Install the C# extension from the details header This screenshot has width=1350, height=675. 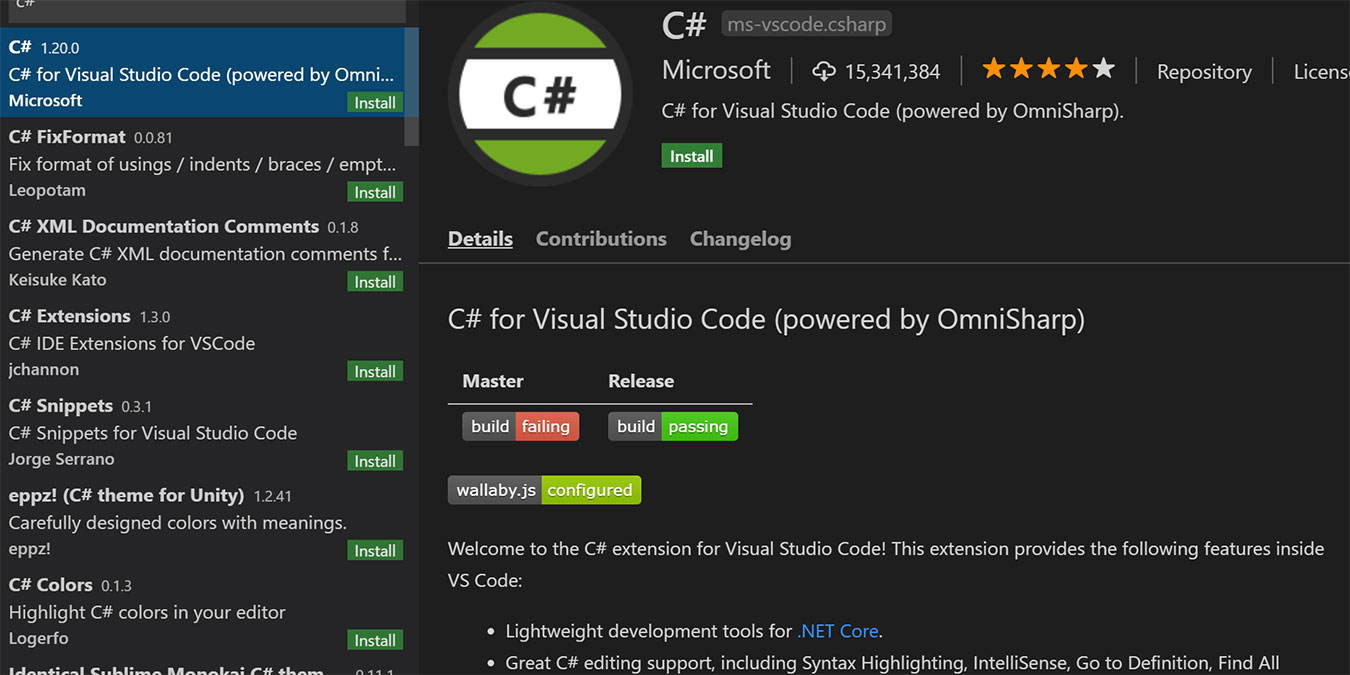(691, 156)
